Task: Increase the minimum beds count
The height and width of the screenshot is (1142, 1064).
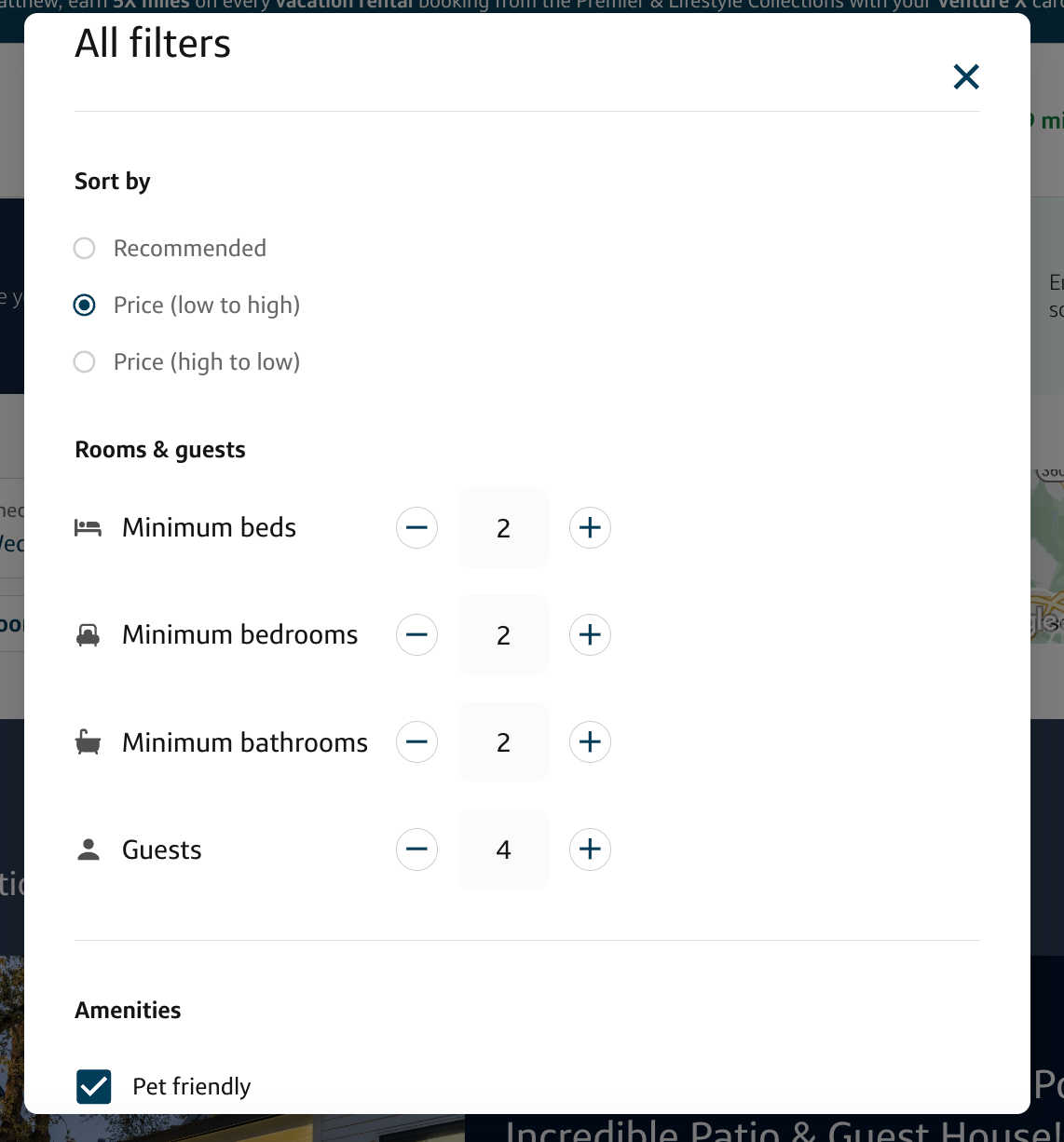Action: [590, 528]
